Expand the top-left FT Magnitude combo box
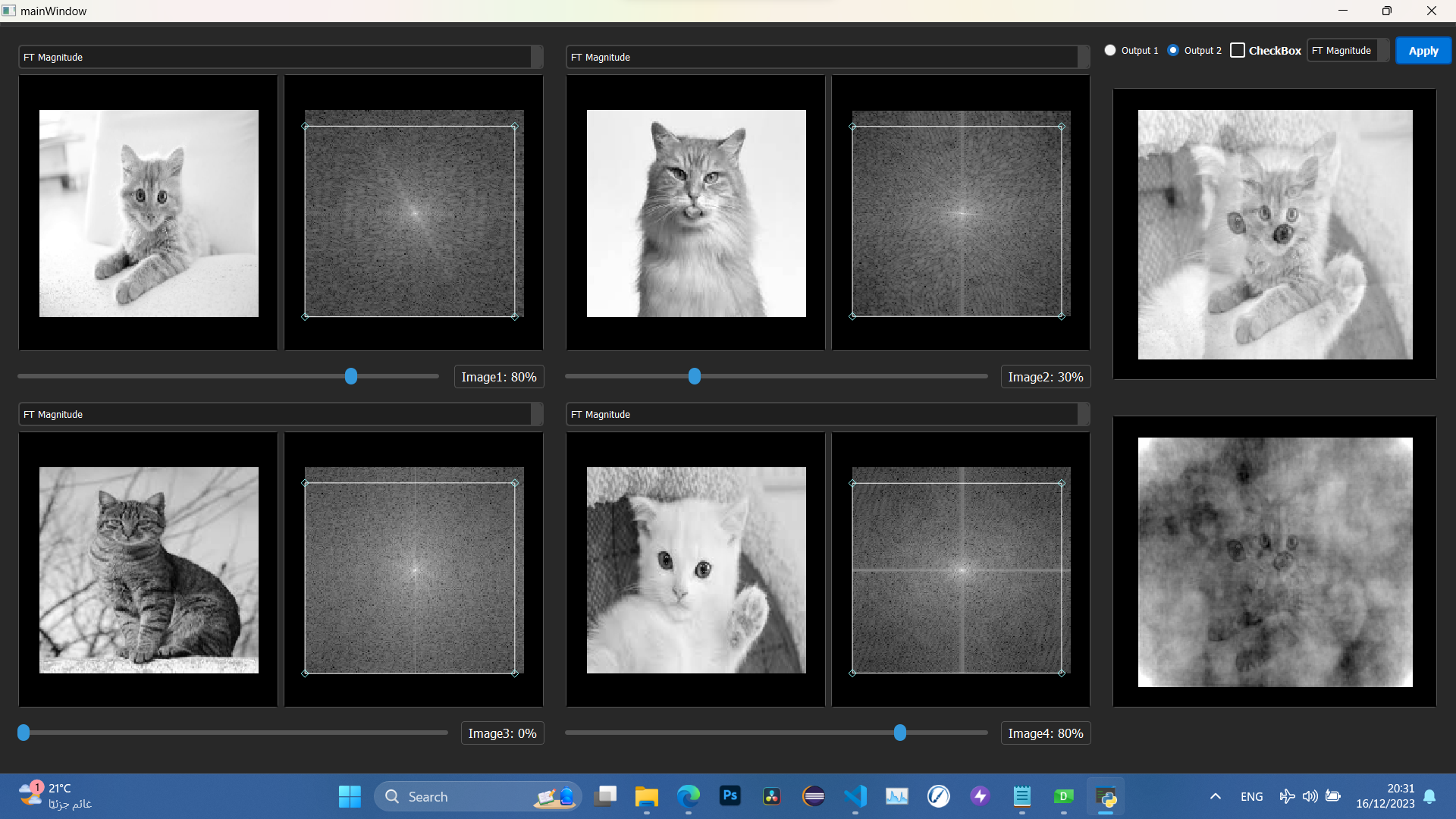This screenshot has width=1456, height=819. point(281,57)
